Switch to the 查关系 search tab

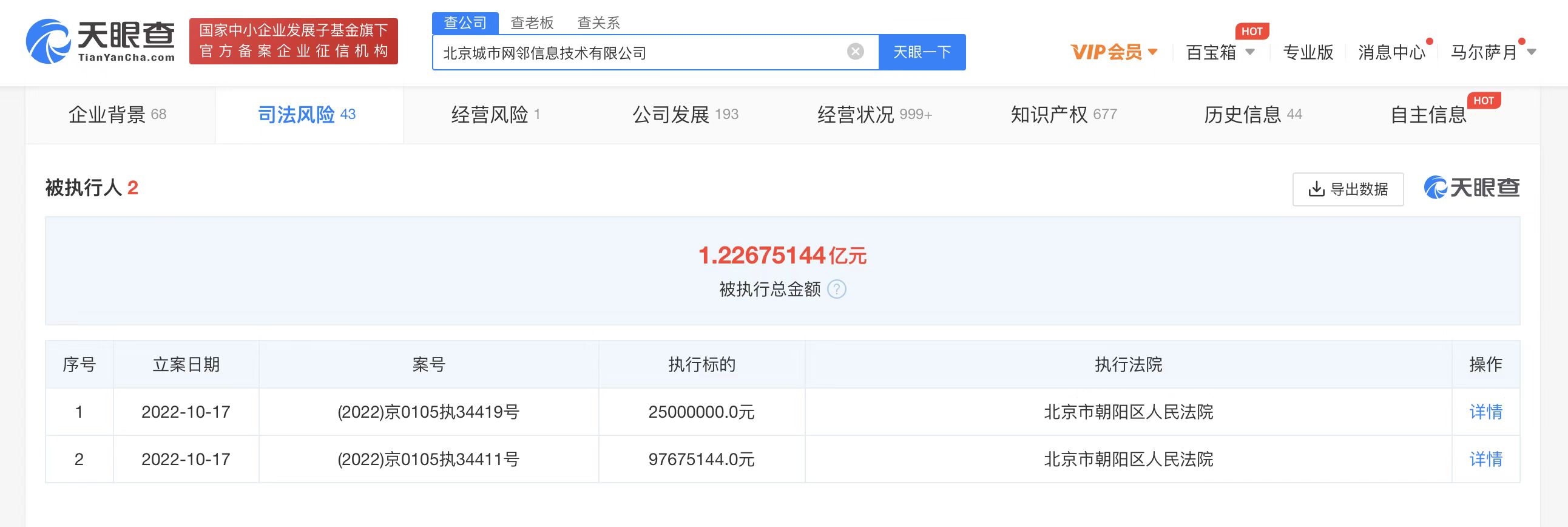598,23
